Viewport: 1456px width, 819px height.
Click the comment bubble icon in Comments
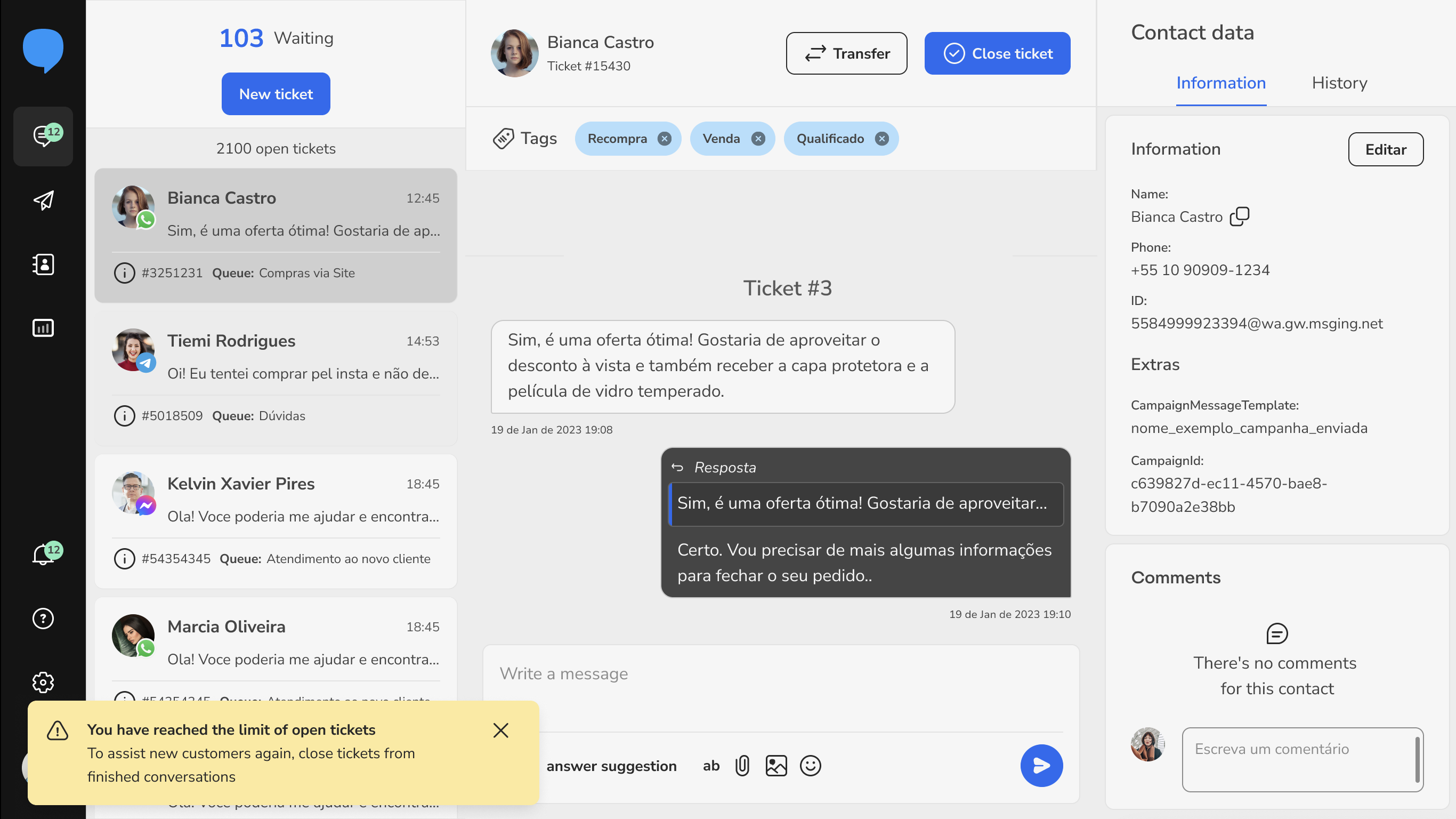[1276, 633]
